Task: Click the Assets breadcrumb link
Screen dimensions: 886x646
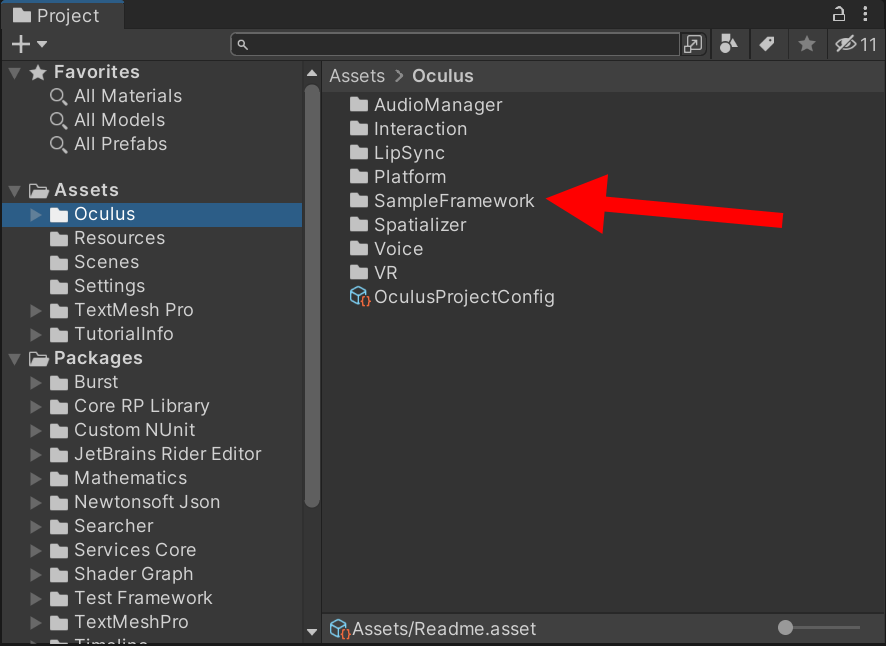Action: pos(357,76)
